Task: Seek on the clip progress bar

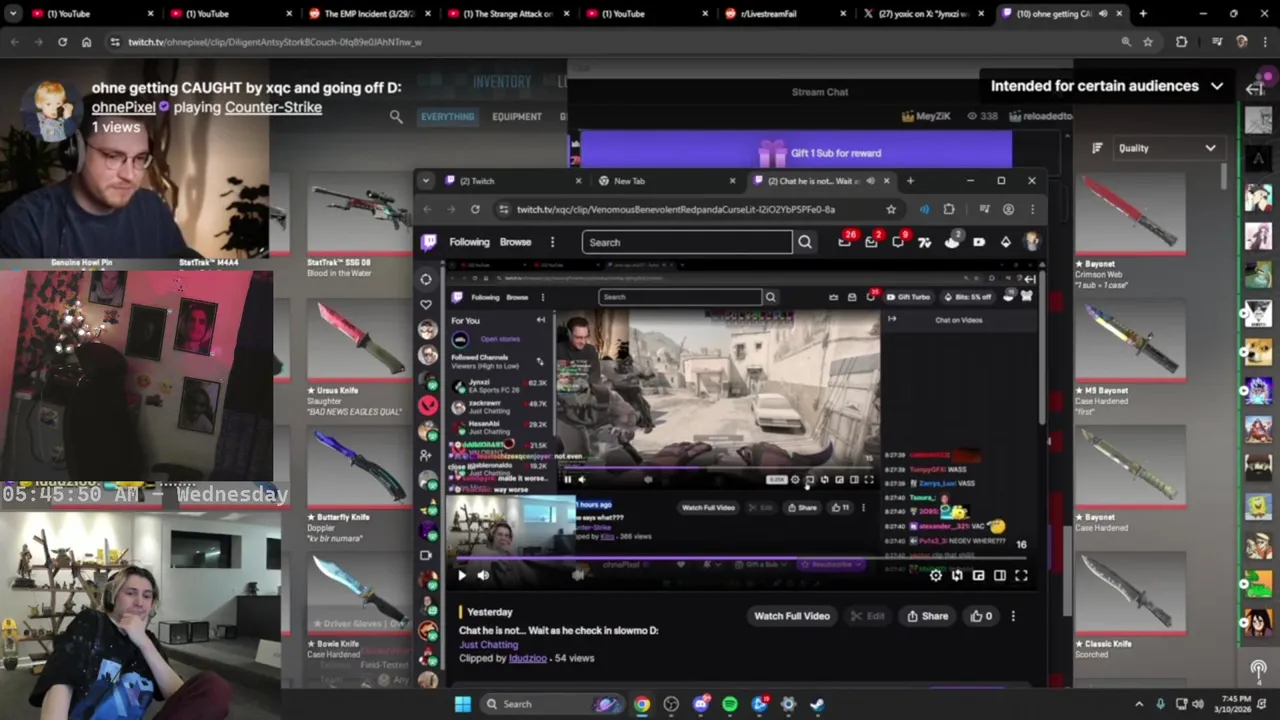Action: pyautogui.click(x=740, y=559)
